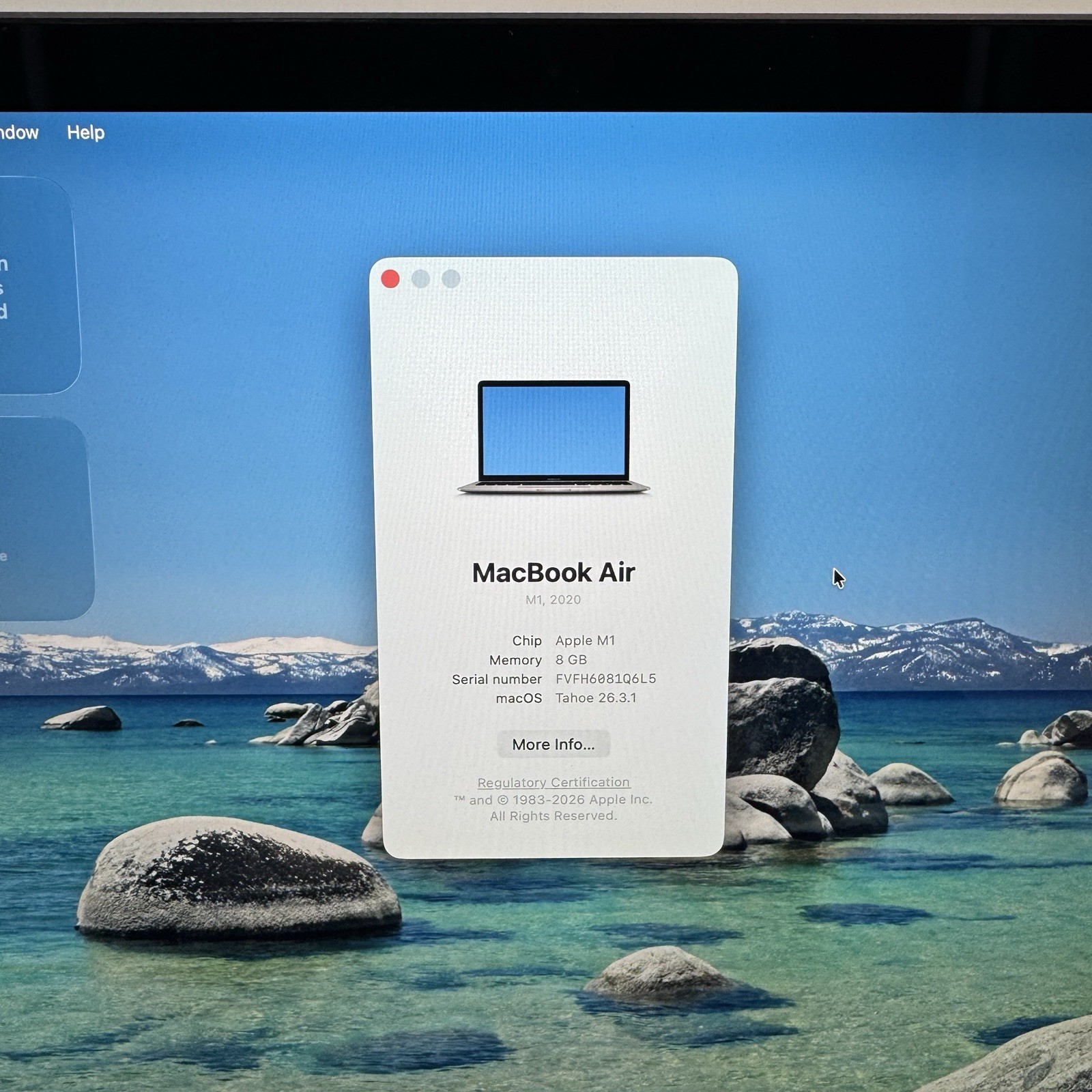Click the 8 GB memory value
The width and height of the screenshot is (1092, 1092).
click(x=571, y=660)
